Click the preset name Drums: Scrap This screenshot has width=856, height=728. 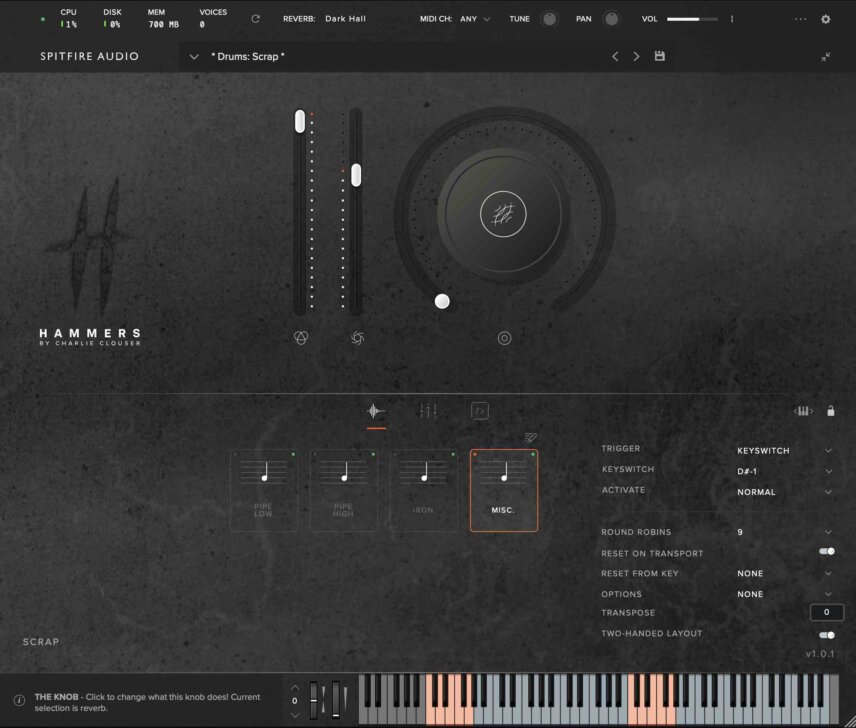click(x=248, y=57)
